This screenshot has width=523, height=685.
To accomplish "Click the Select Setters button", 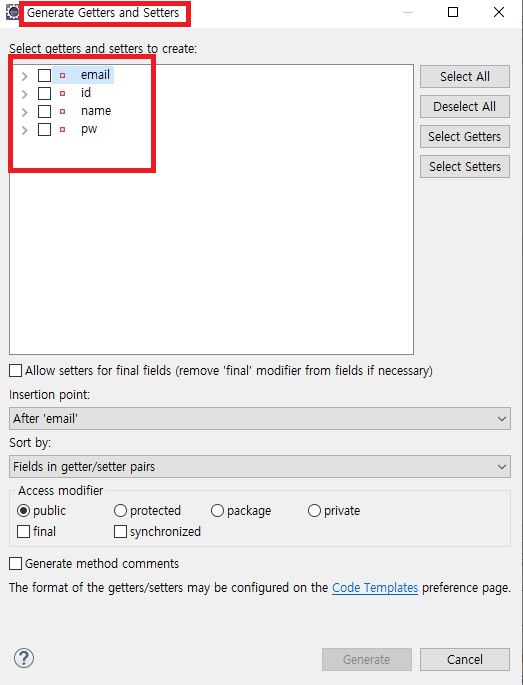I will [465, 166].
